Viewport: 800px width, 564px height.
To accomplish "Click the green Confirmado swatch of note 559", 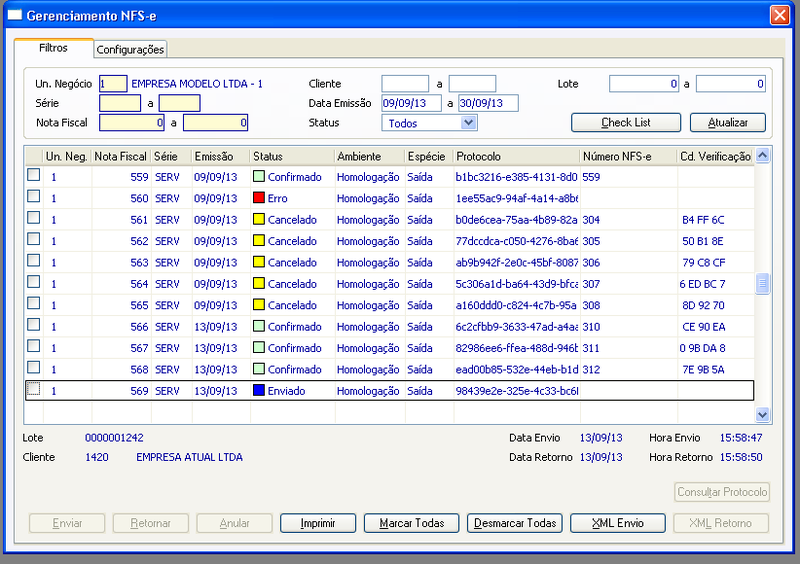I will click(259, 176).
